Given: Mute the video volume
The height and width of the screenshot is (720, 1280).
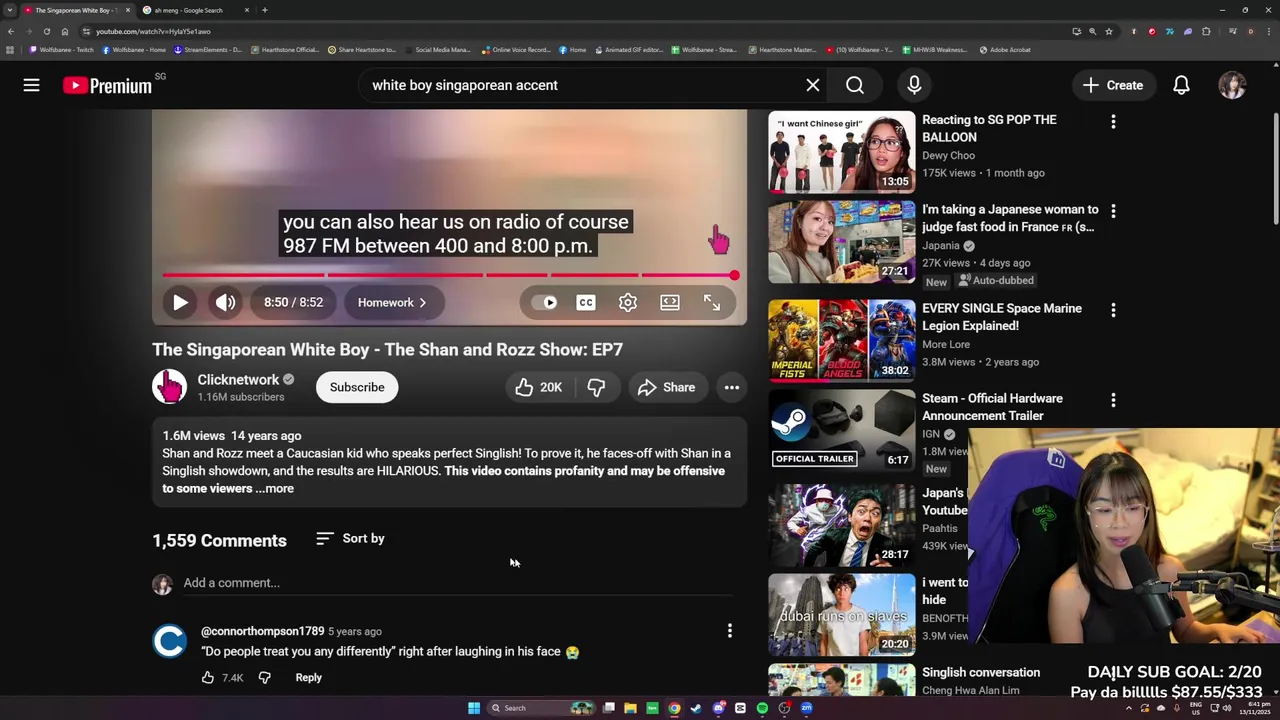Looking at the screenshot, I should tap(225, 302).
